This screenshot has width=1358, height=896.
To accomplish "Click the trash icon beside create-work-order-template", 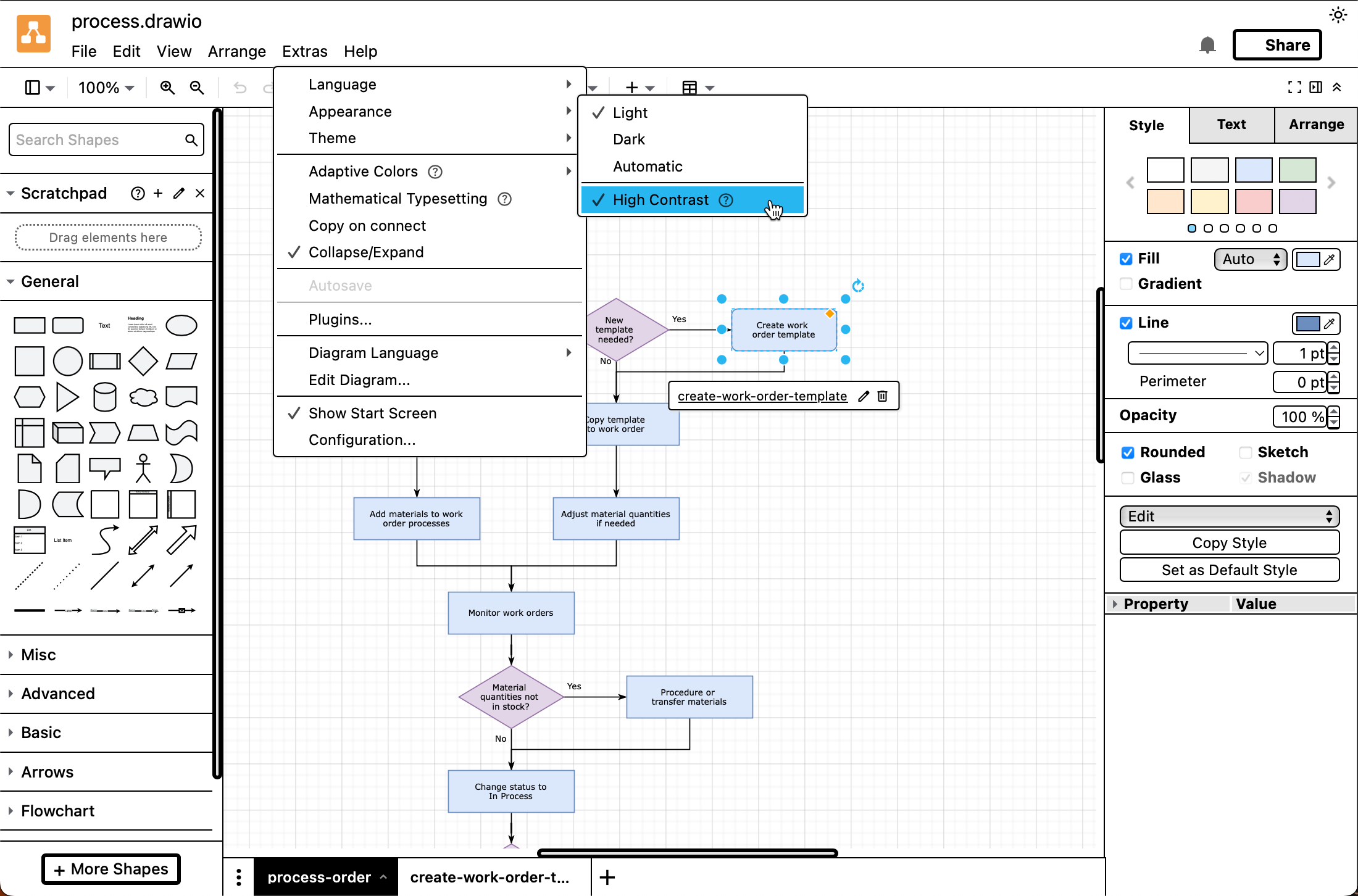I will coord(882,396).
